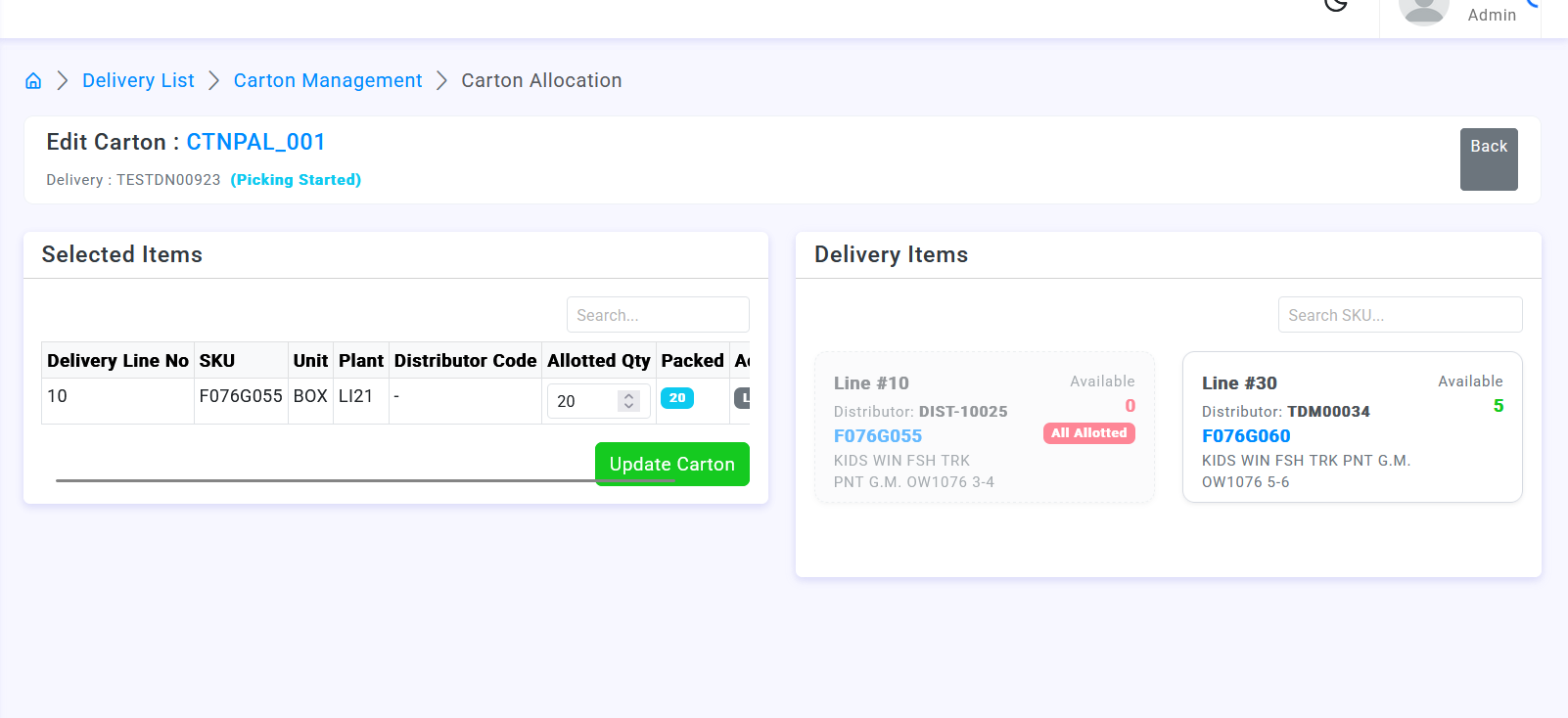Click the All Allotted badge on Line #10
Image resolution: width=1568 pixels, height=718 pixels.
[1089, 433]
